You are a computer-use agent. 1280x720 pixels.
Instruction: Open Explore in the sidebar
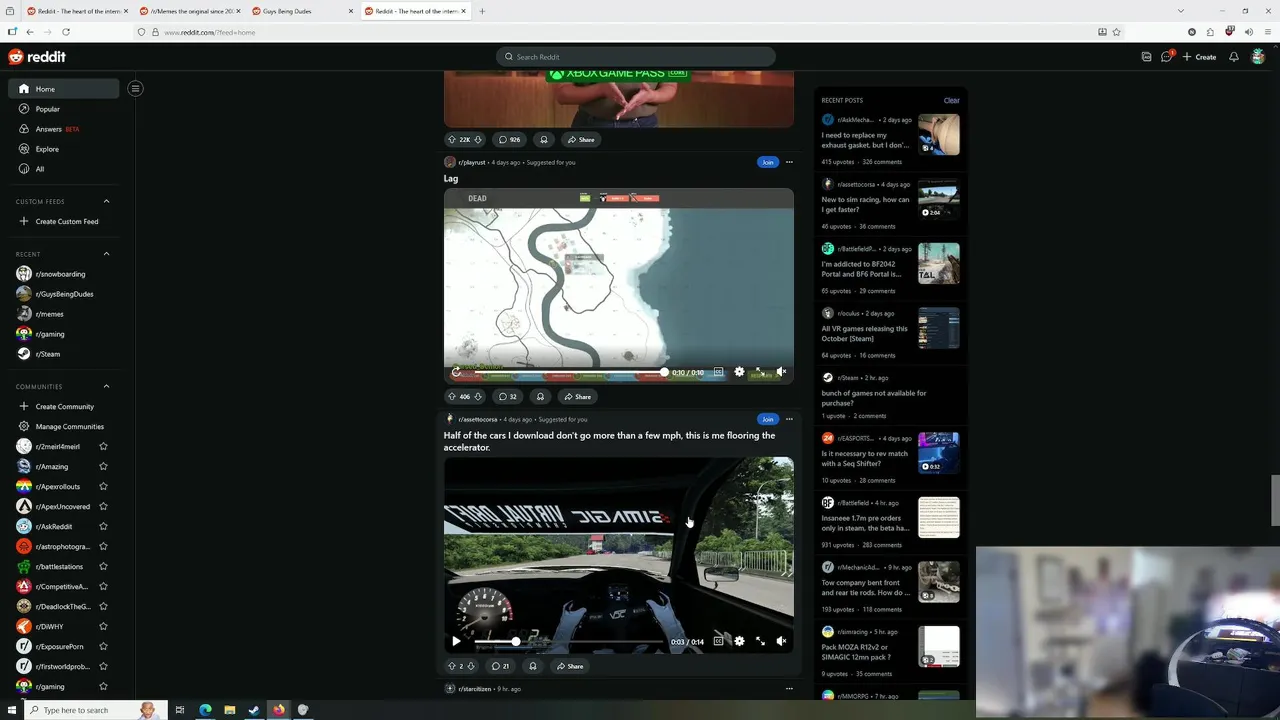click(64, 149)
